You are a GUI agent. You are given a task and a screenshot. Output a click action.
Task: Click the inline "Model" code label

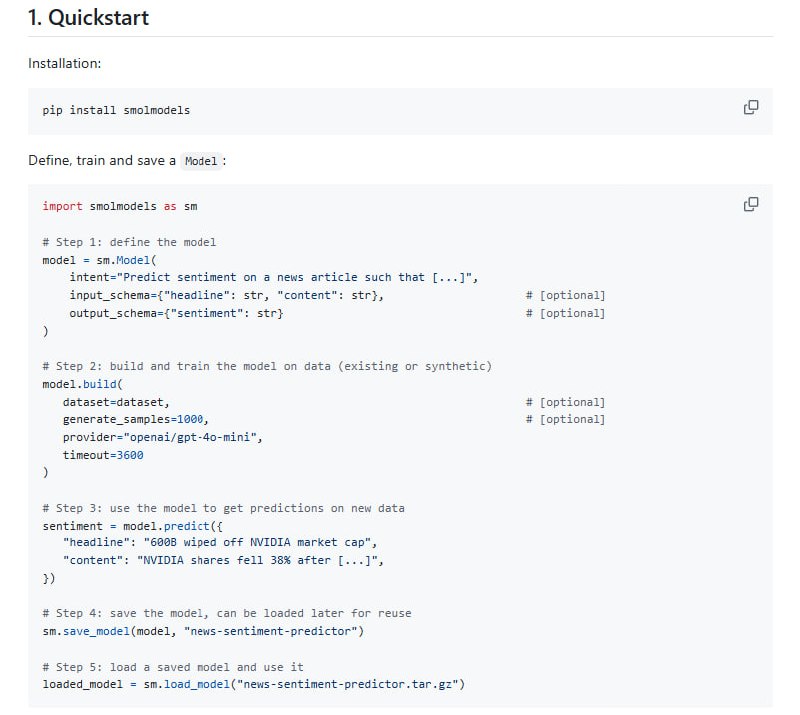(201, 161)
